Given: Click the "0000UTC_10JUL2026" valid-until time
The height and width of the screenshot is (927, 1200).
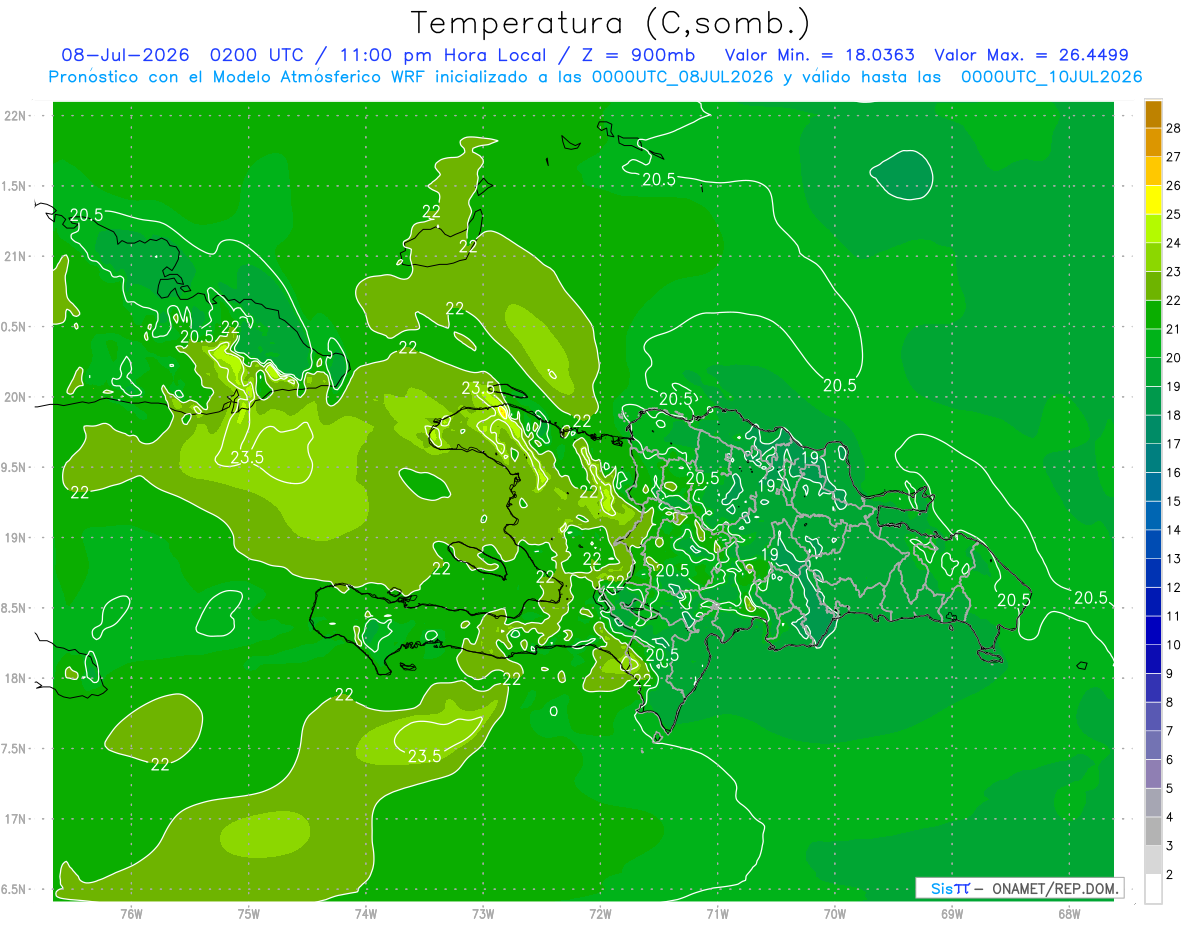Looking at the screenshot, I should (x=1051, y=77).
